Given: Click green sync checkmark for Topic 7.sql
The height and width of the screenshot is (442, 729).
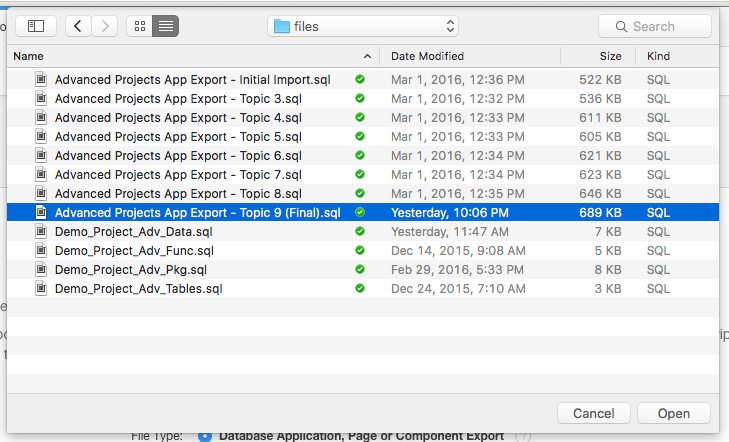Looking at the screenshot, I should click(360, 174).
